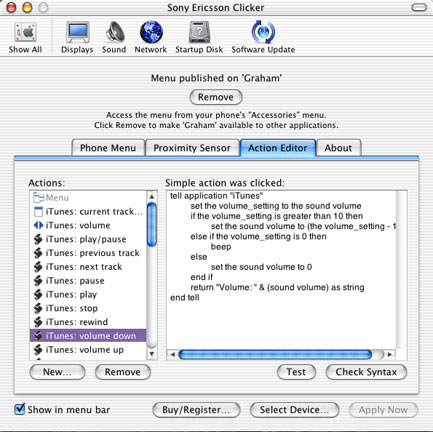The width and height of the screenshot is (433, 432).
Task: Click the Actions list vertical scroll thumb
Action: [152, 225]
